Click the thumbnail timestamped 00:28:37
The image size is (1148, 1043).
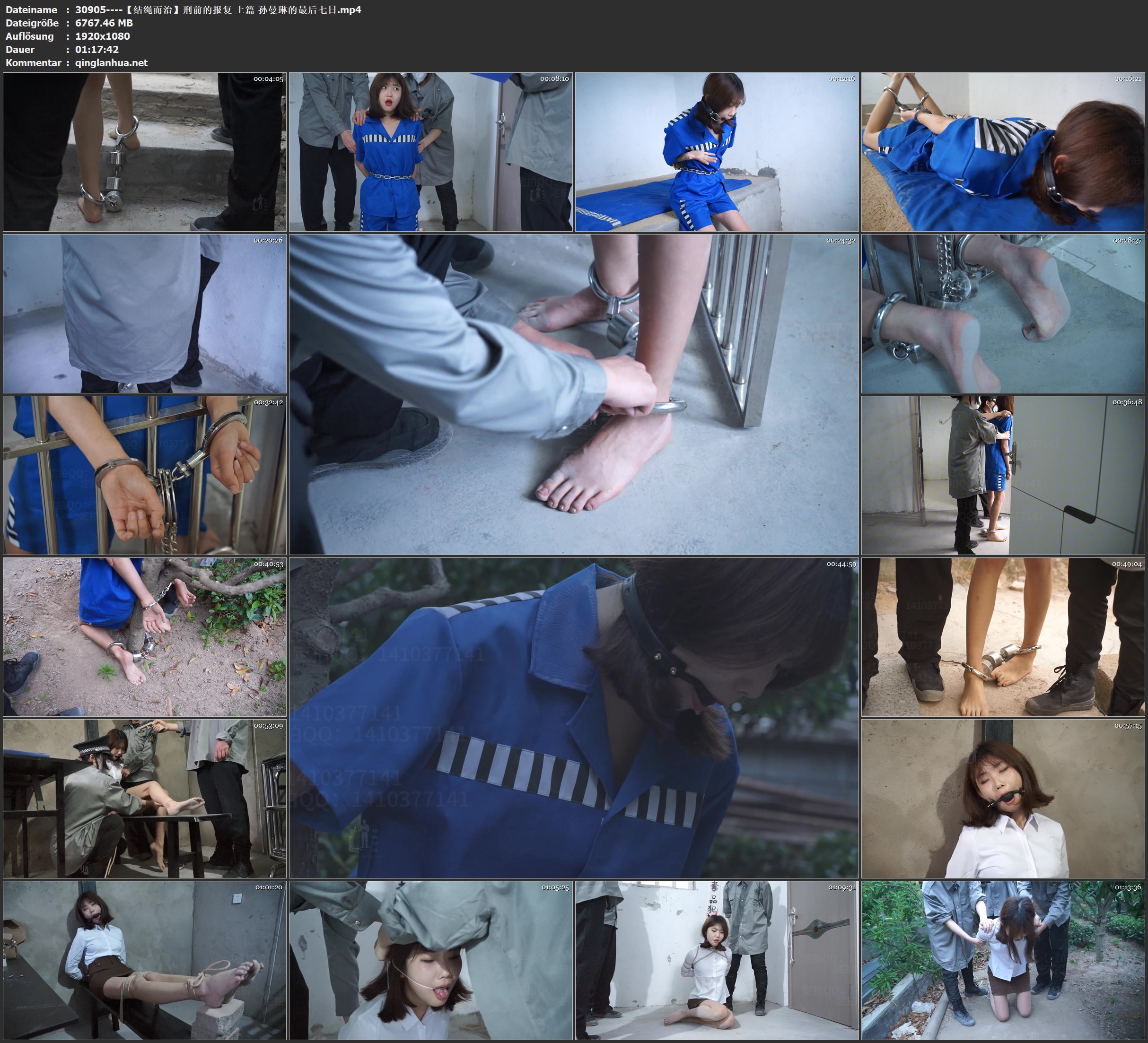point(1003,313)
